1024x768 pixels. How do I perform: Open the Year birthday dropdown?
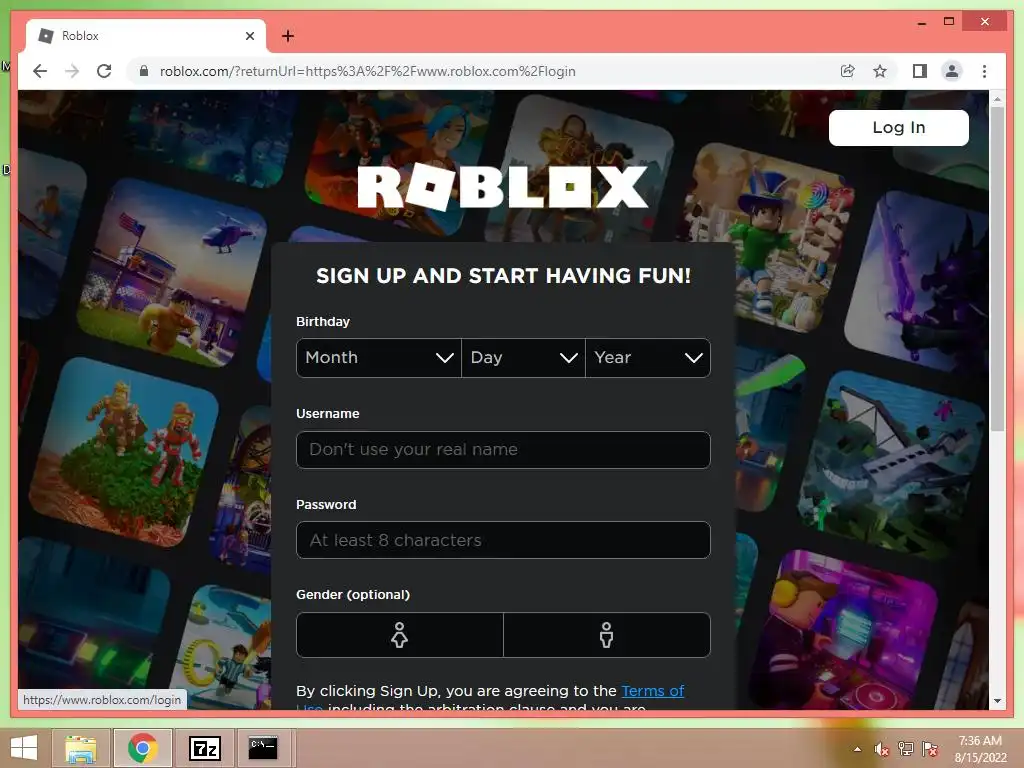[x=648, y=358]
